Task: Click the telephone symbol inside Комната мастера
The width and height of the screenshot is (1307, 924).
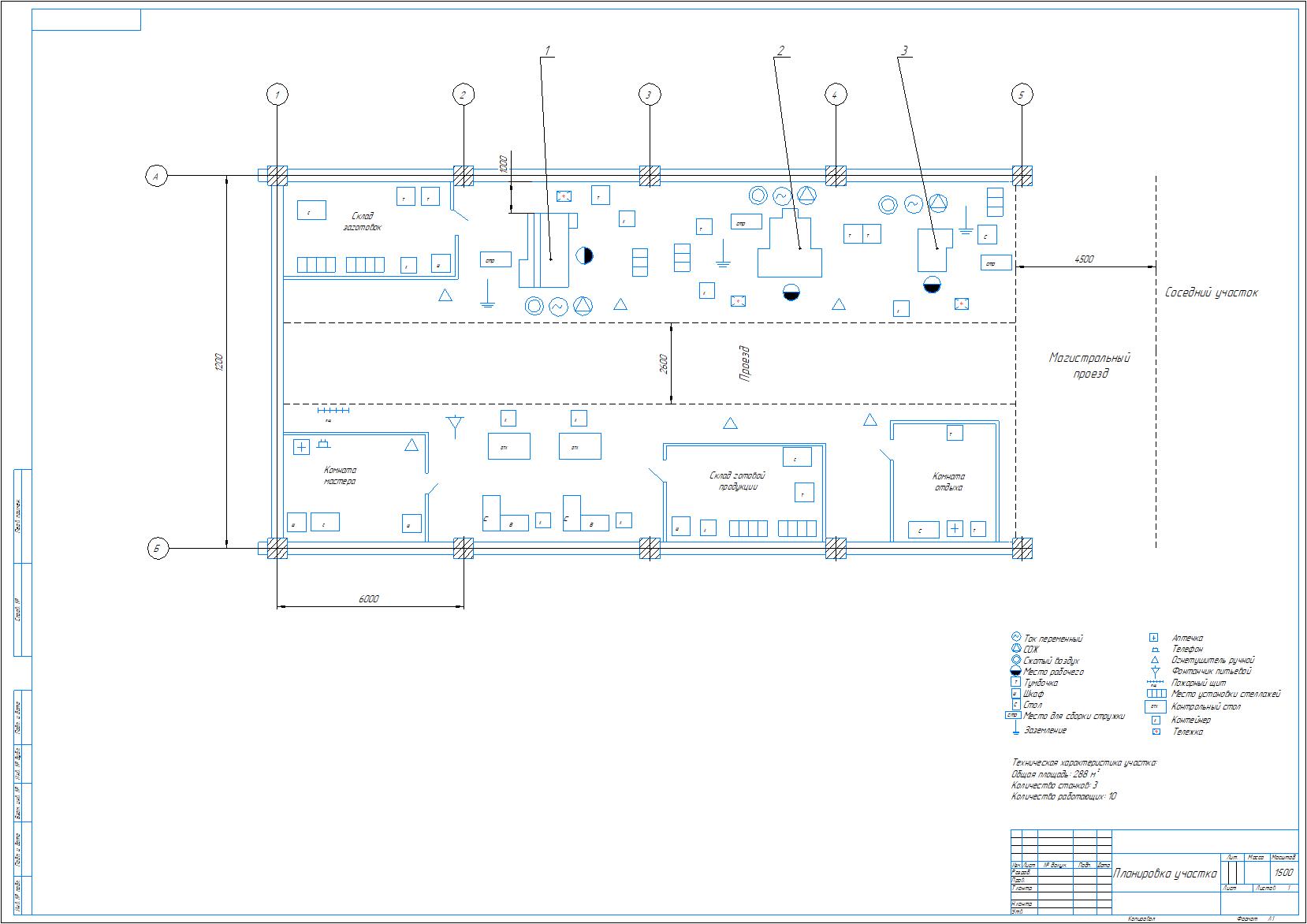Action: pos(323,445)
